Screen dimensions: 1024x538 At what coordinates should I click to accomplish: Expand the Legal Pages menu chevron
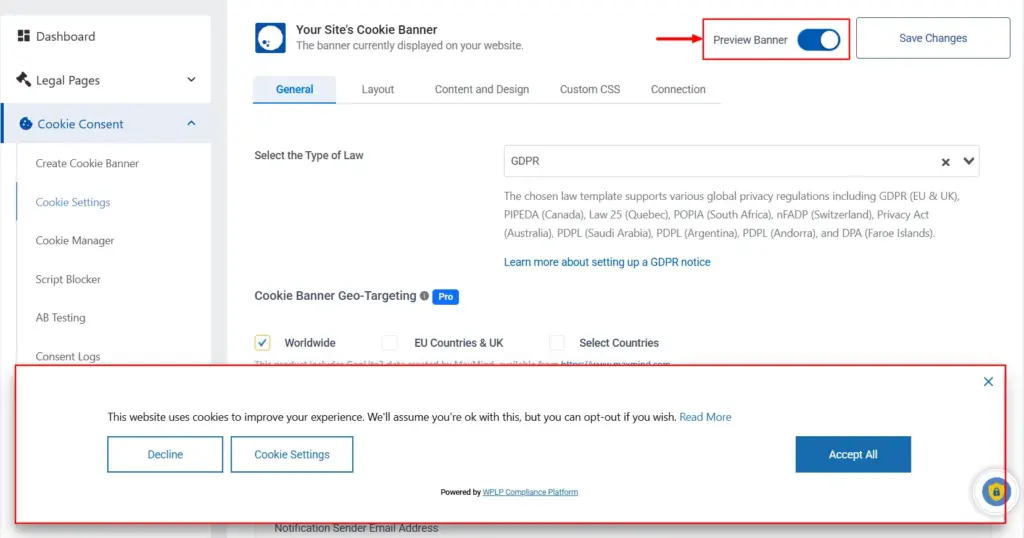click(x=191, y=80)
